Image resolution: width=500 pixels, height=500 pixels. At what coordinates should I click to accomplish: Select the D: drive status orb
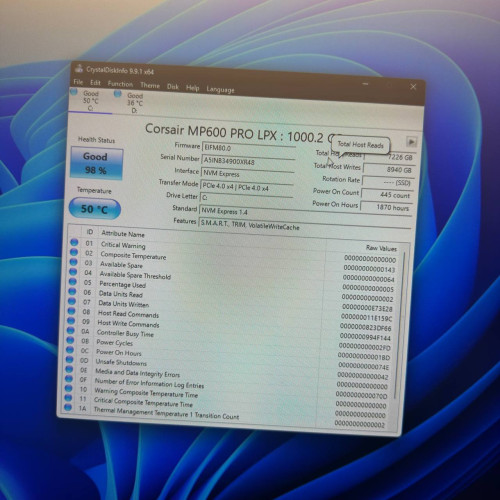point(117,94)
